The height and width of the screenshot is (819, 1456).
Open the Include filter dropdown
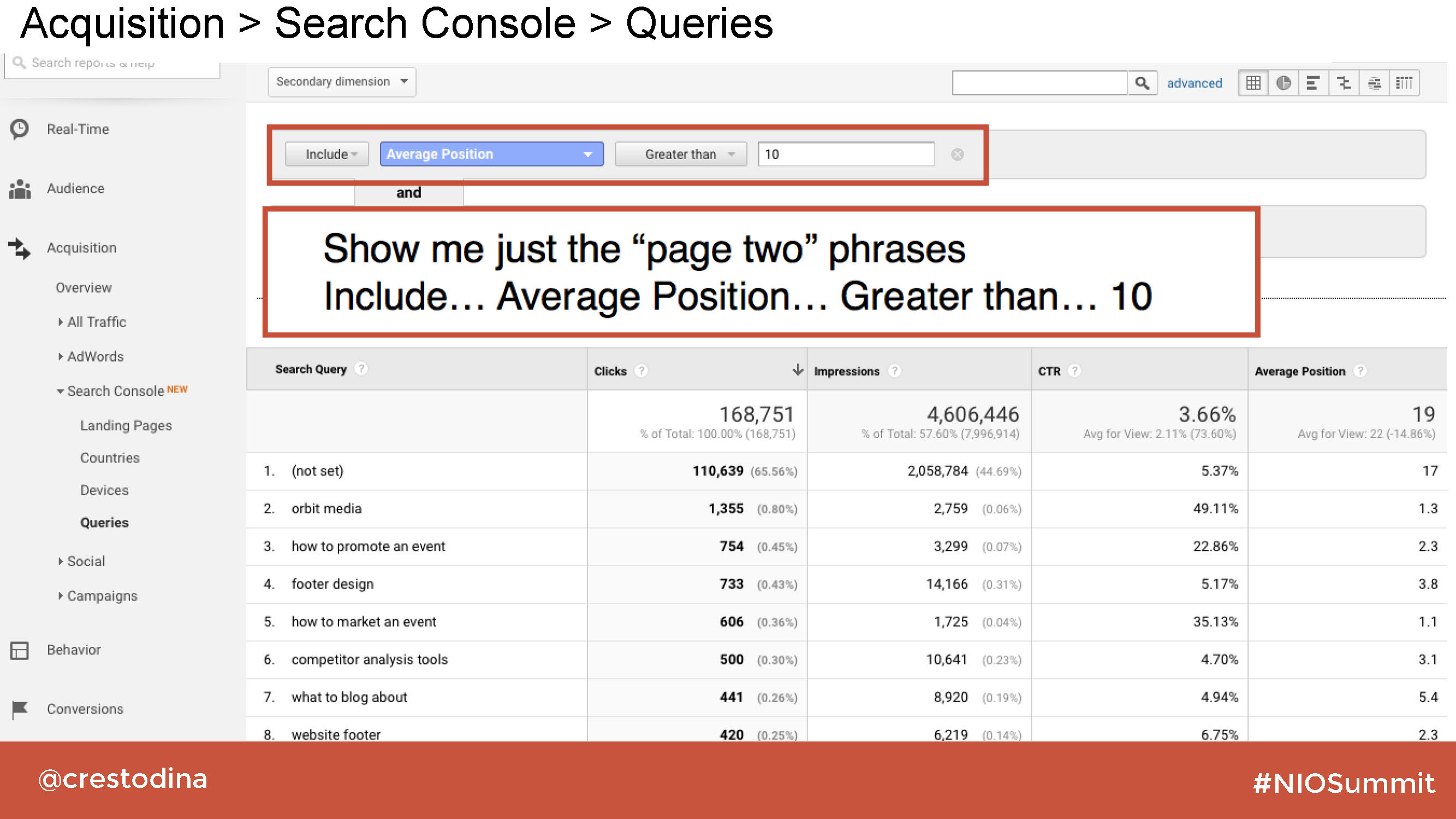coord(326,154)
